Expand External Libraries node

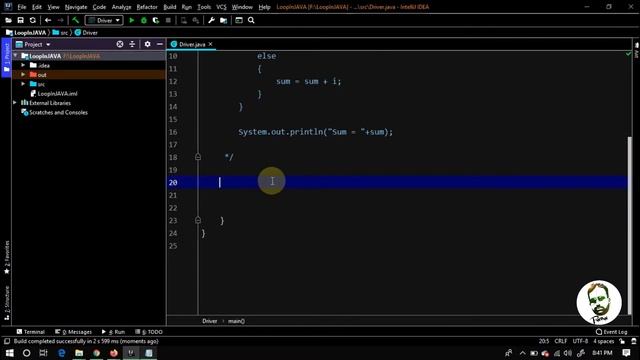pyautogui.click(x=16, y=103)
